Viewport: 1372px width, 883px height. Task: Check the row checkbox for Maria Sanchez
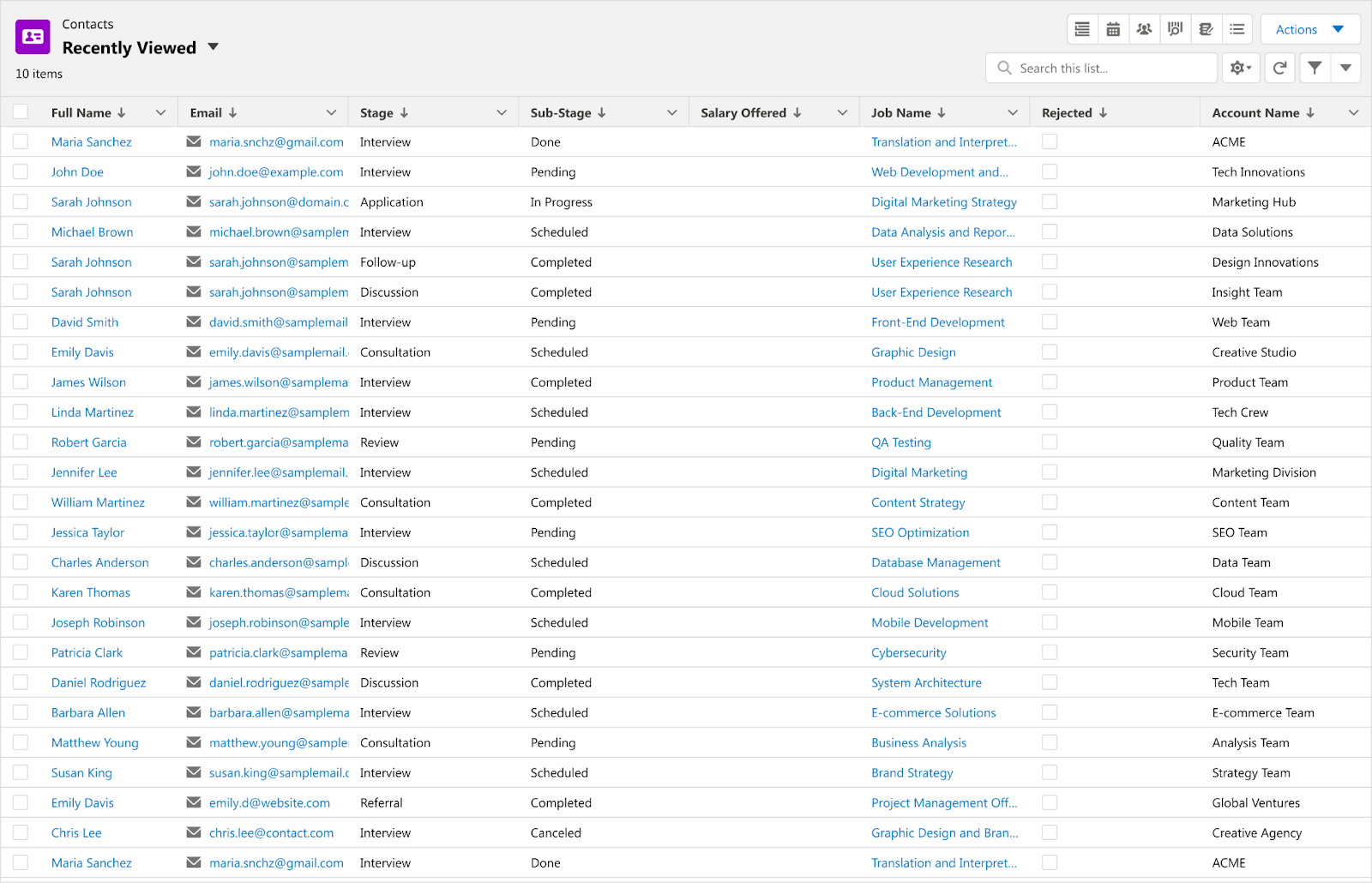[x=21, y=142]
